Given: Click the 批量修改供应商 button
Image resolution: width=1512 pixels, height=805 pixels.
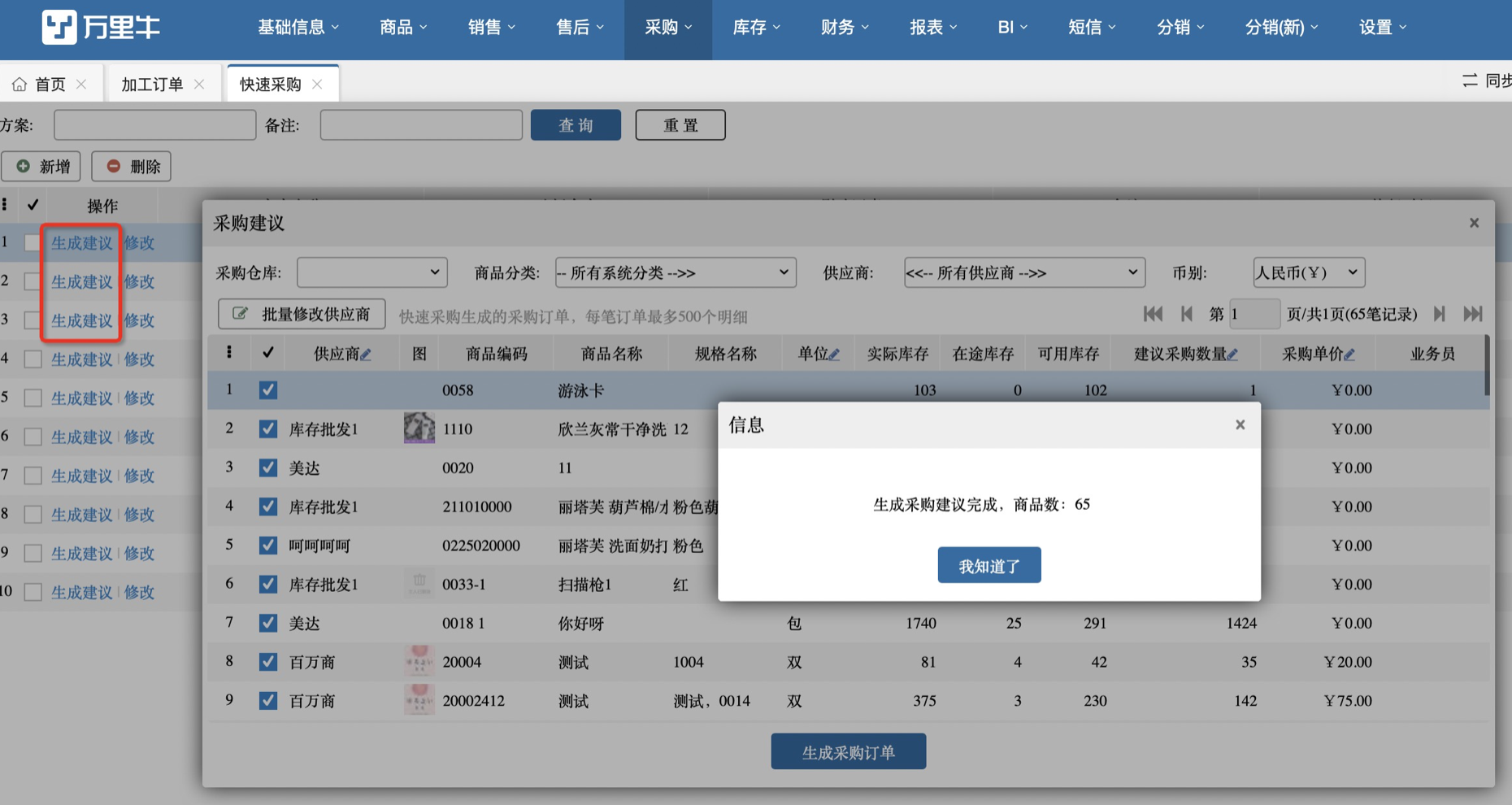Looking at the screenshot, I should coord(302,314).
